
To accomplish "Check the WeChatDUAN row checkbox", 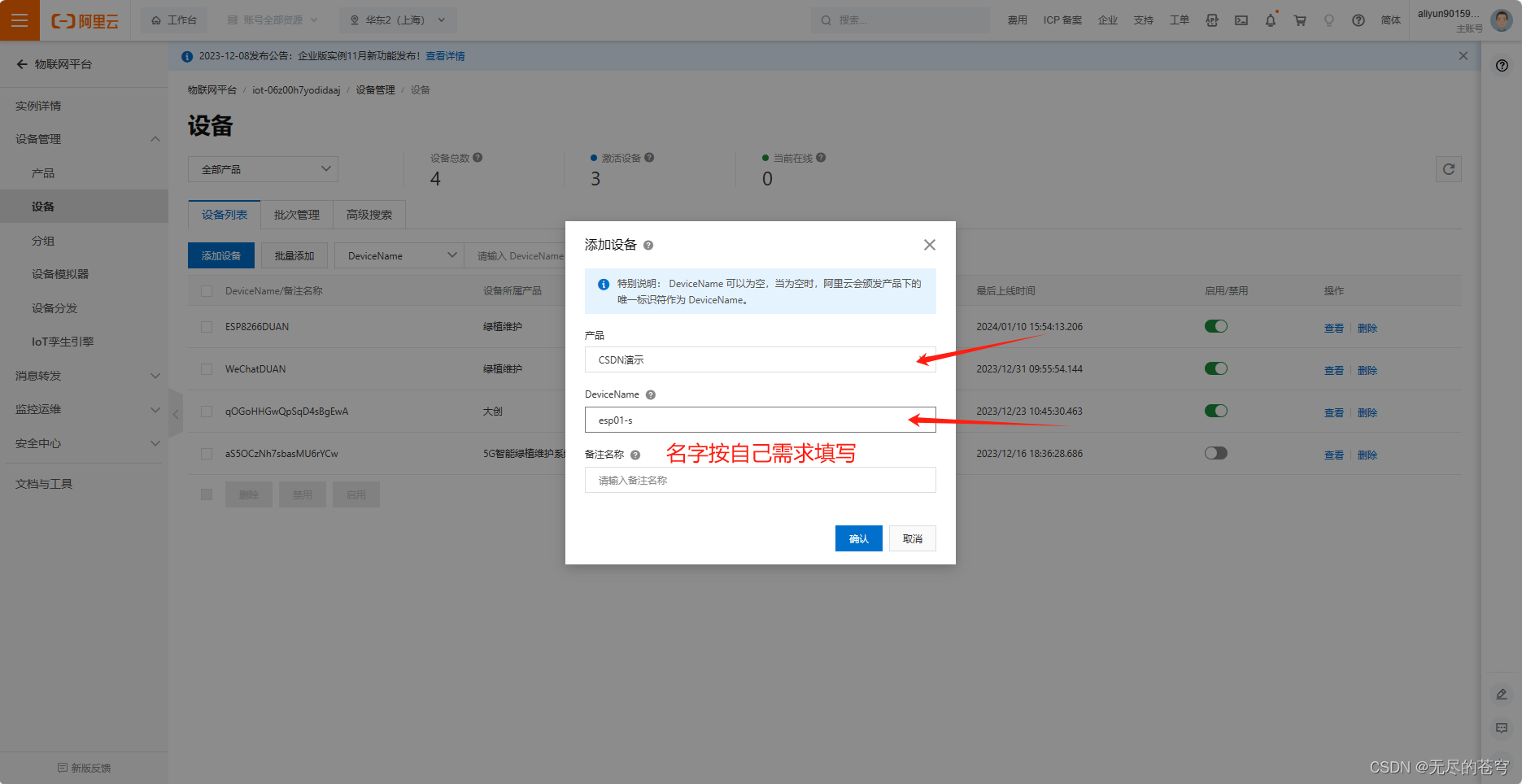I will tap(207, 369).
